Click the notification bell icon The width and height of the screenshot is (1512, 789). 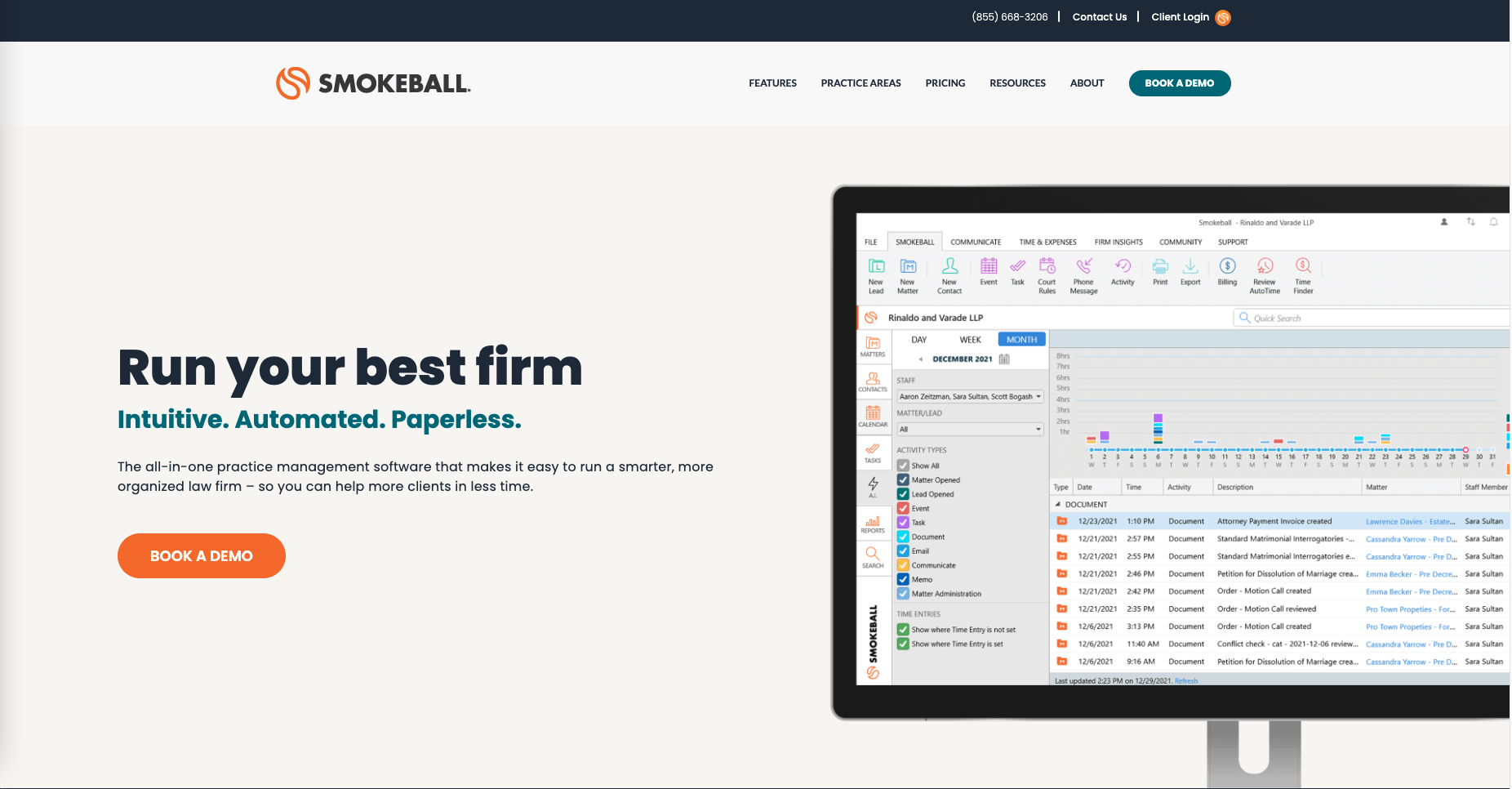[x=1494, y=222]
